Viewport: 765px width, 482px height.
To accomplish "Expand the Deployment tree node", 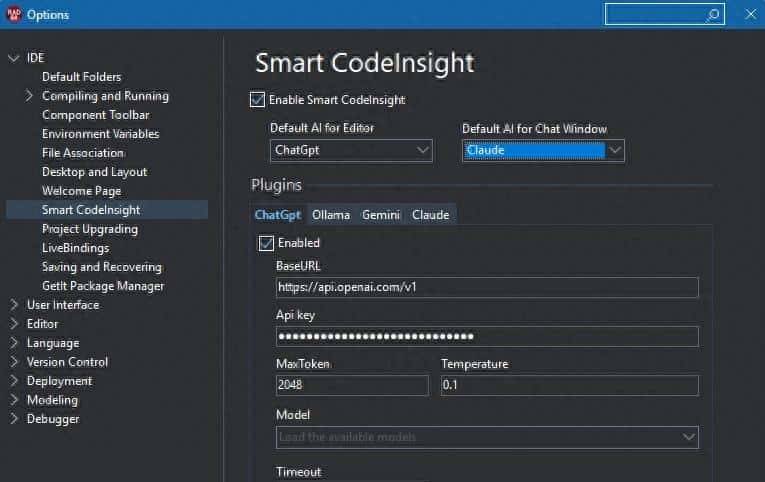I will (x=14, y=381).
